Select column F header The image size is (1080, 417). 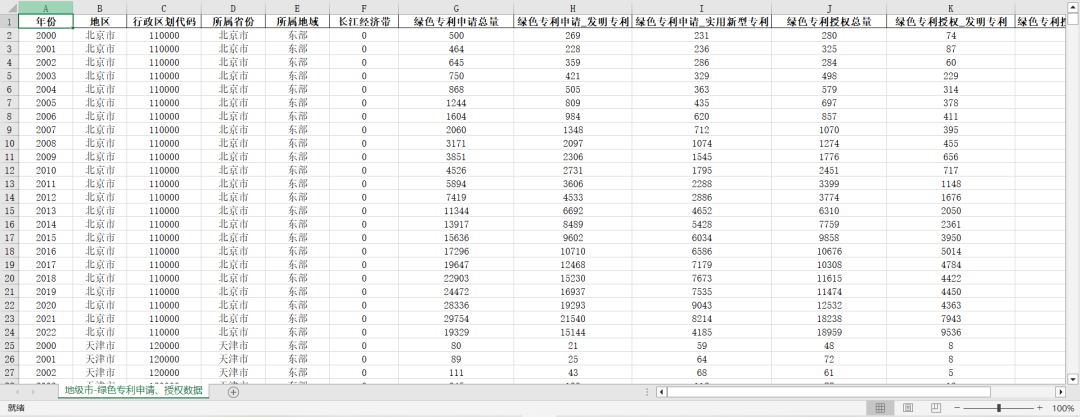364,8
